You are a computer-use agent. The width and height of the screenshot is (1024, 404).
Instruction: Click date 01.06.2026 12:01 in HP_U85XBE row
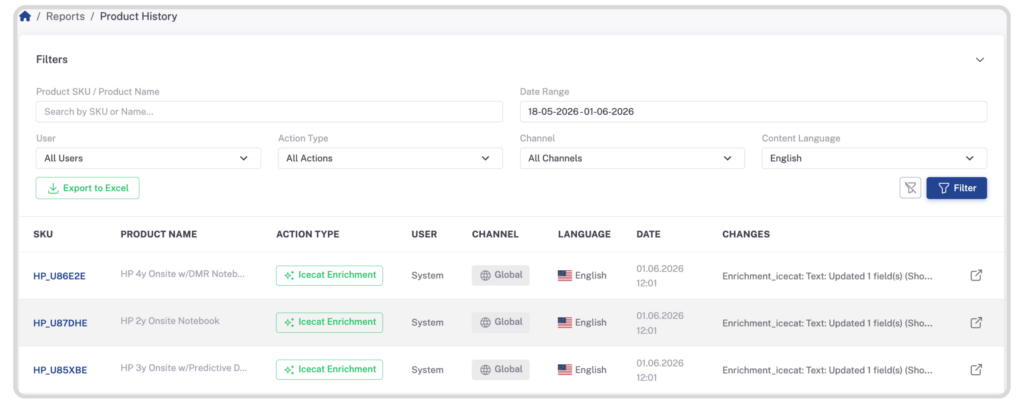tap(660, 370)
